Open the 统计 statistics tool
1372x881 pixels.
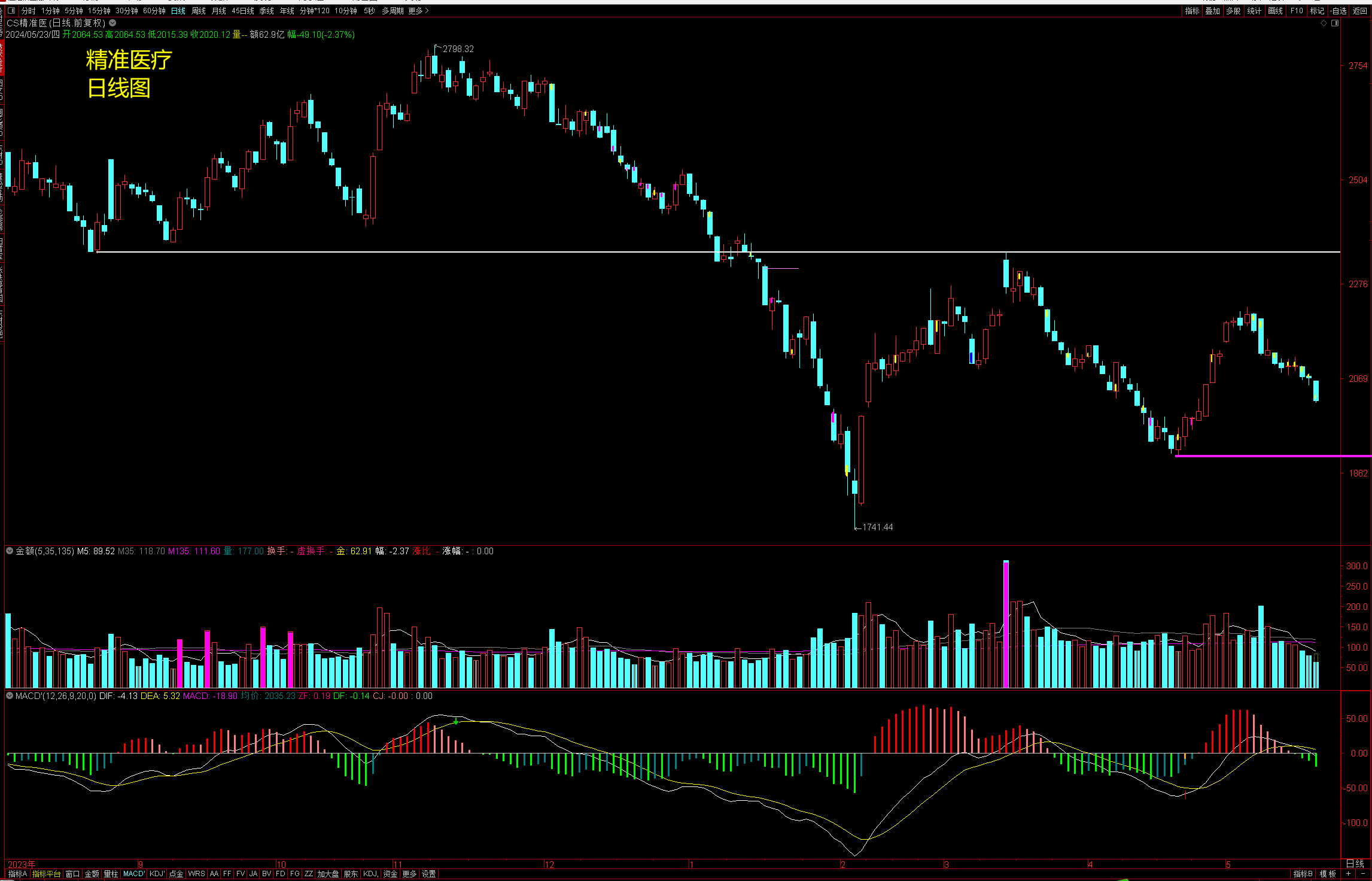click(x=1254, y=11)
